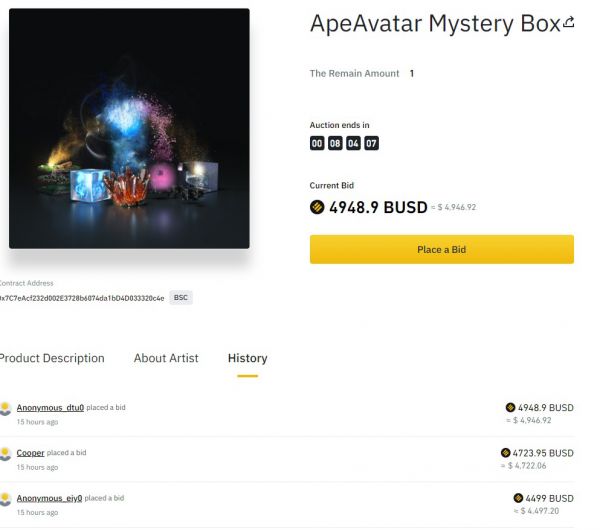Image resolution: width=600 pixels, height=530 pixels.
Task: Visit the Anonymous_eiy0 bidder profile link
Action: [50, 498]
